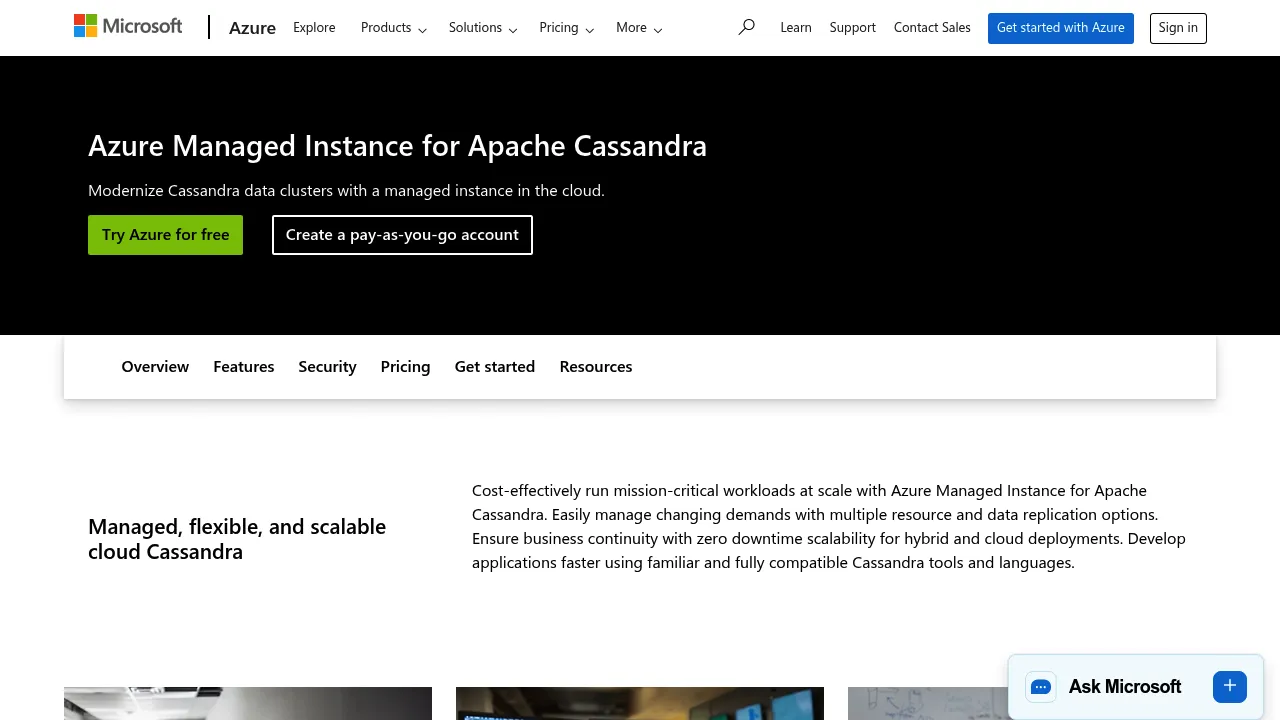Expand Ask Microsoft with the plus button
1280x720 pixels.
(x=1230, y=686)
